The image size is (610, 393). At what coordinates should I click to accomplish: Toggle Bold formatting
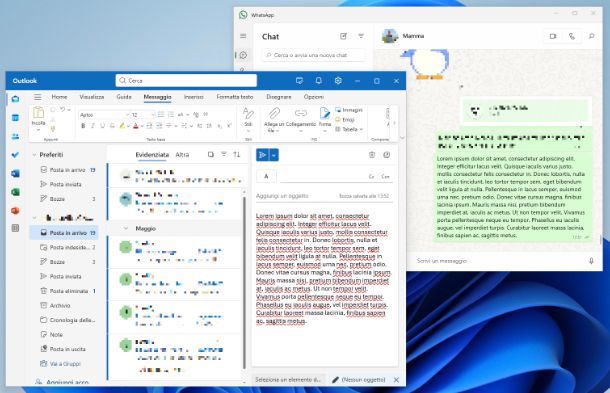pyautogui.click(x=83, y=126)
